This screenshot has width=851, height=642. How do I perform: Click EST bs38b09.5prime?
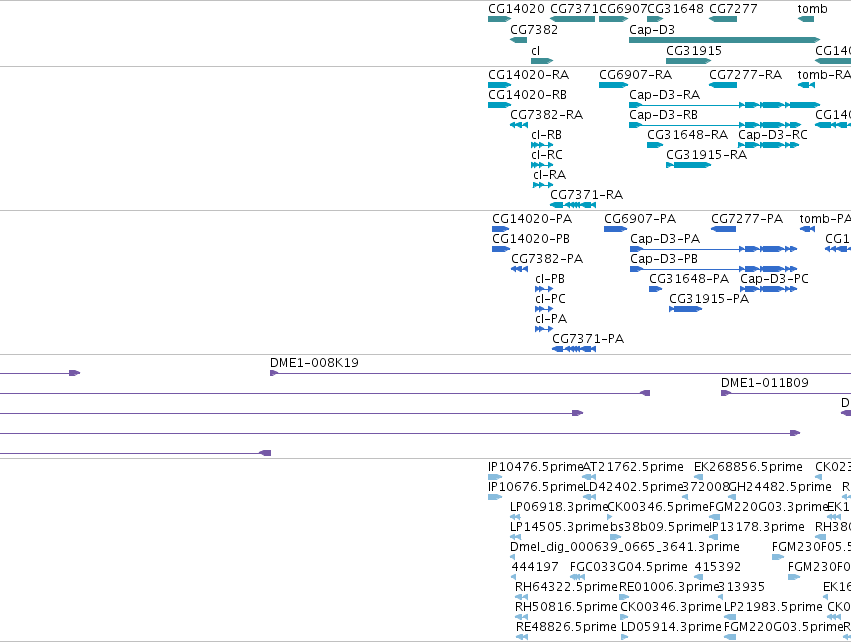pos(615,537)
